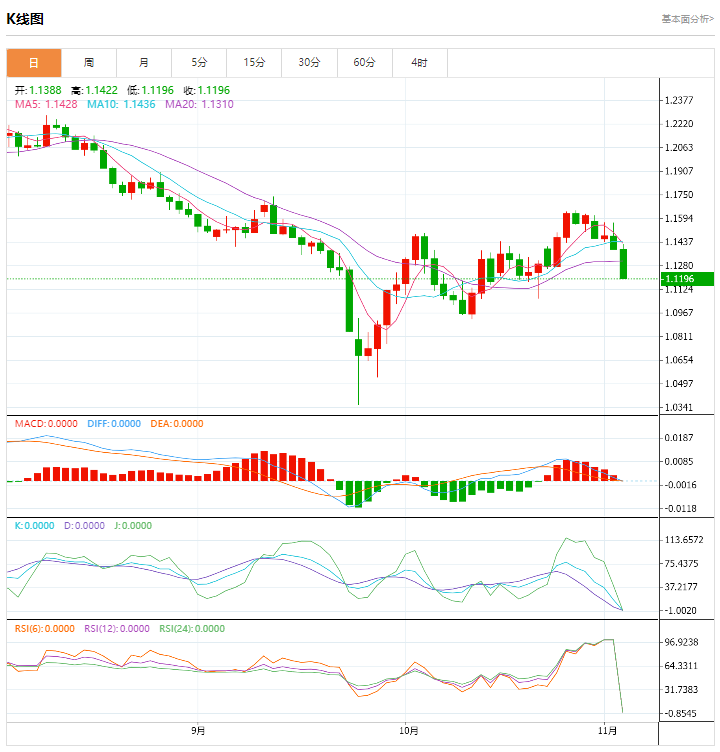
Task: Click the RSI(12):0.0000 label
Action: (x=117, y=629)
